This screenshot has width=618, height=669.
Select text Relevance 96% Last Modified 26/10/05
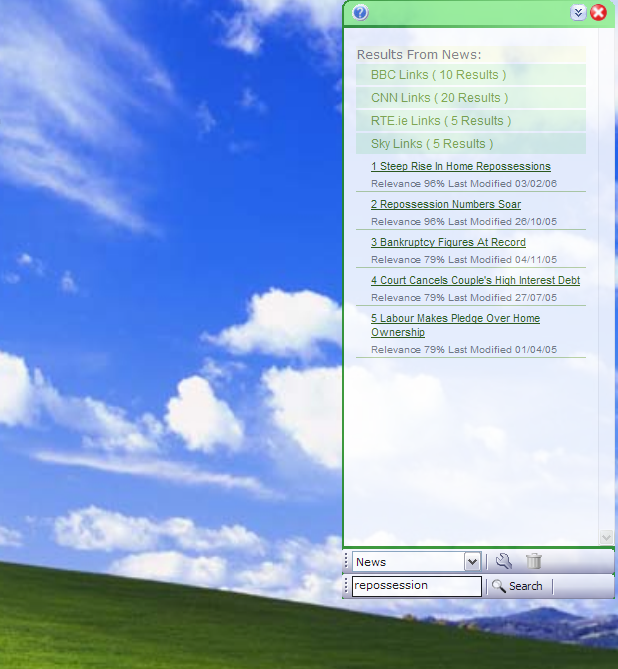[464, 222]
